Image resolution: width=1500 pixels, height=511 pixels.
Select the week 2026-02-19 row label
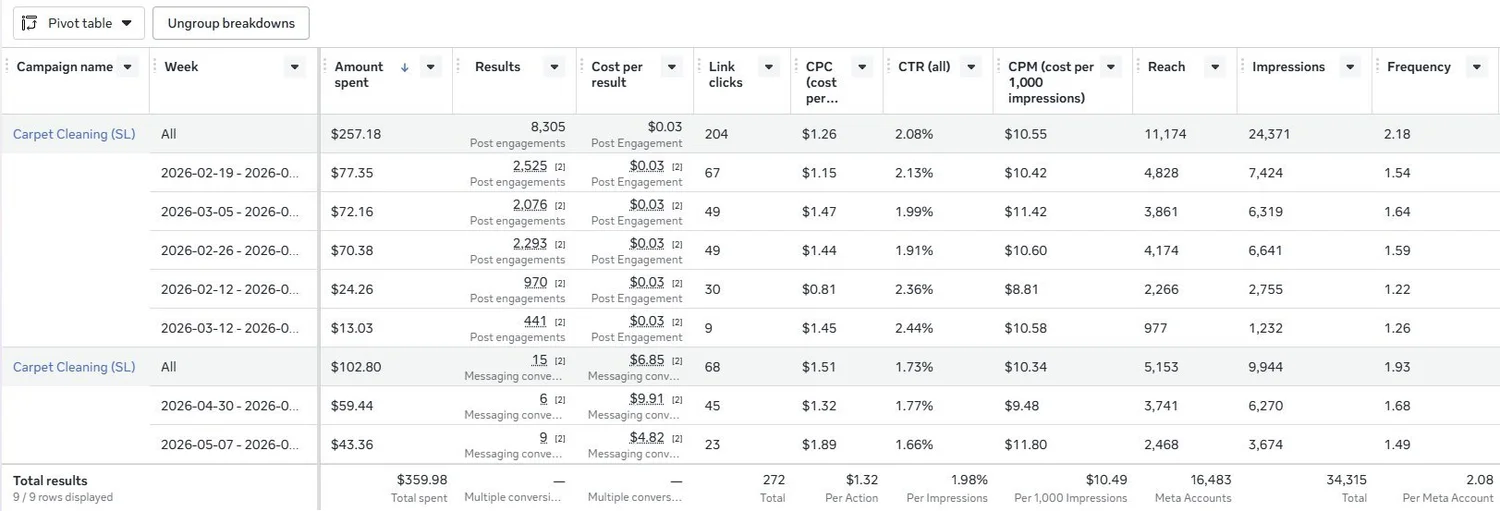(x=230, y=173)
